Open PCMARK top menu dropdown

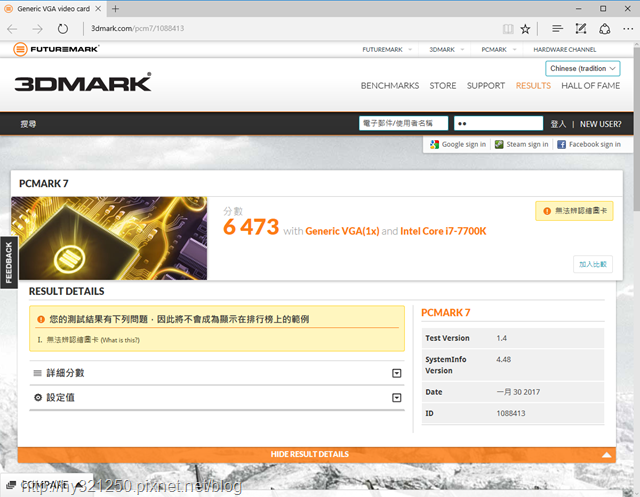click(498, 49)
